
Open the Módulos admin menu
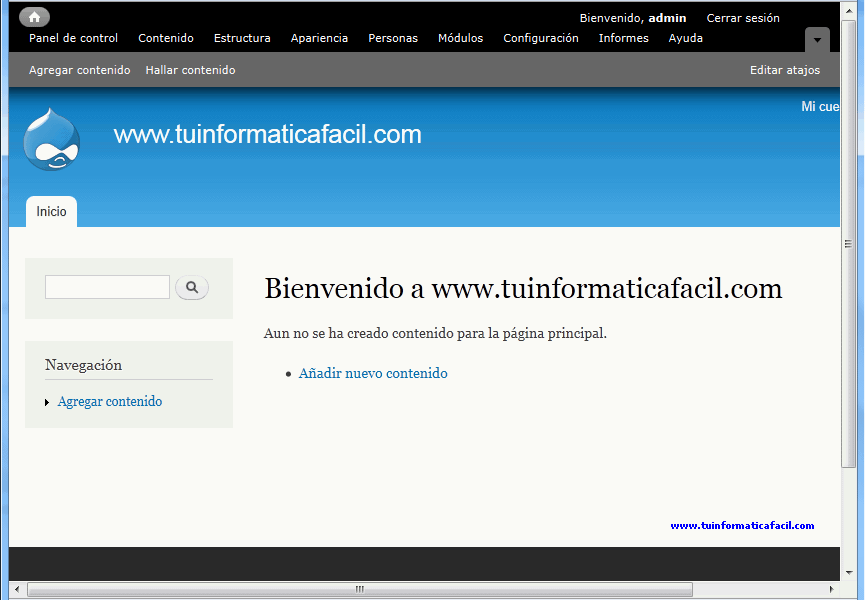pyautogui.click(x=461, y=38)
